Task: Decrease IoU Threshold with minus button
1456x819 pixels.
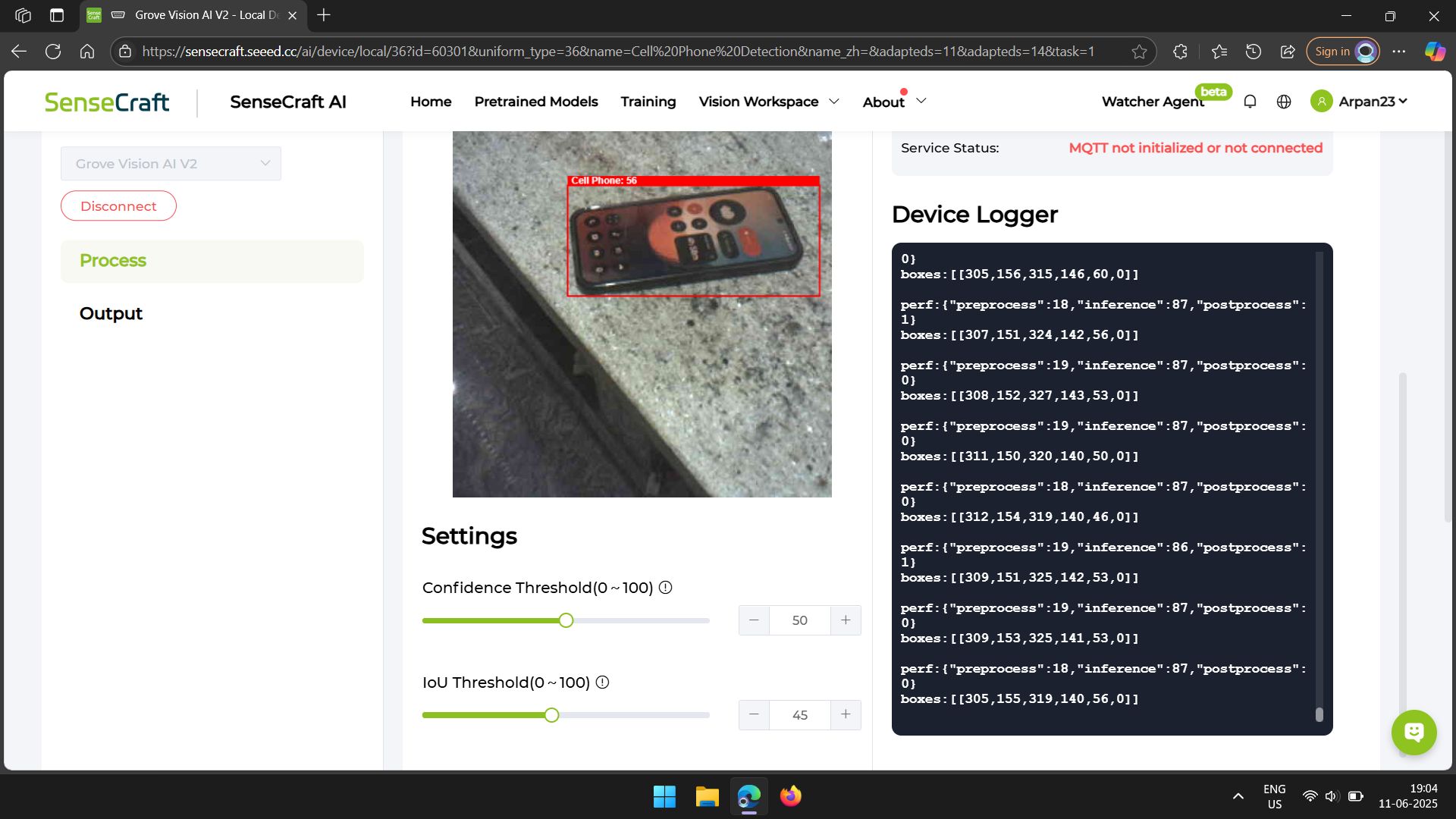Action: point(754,715)
